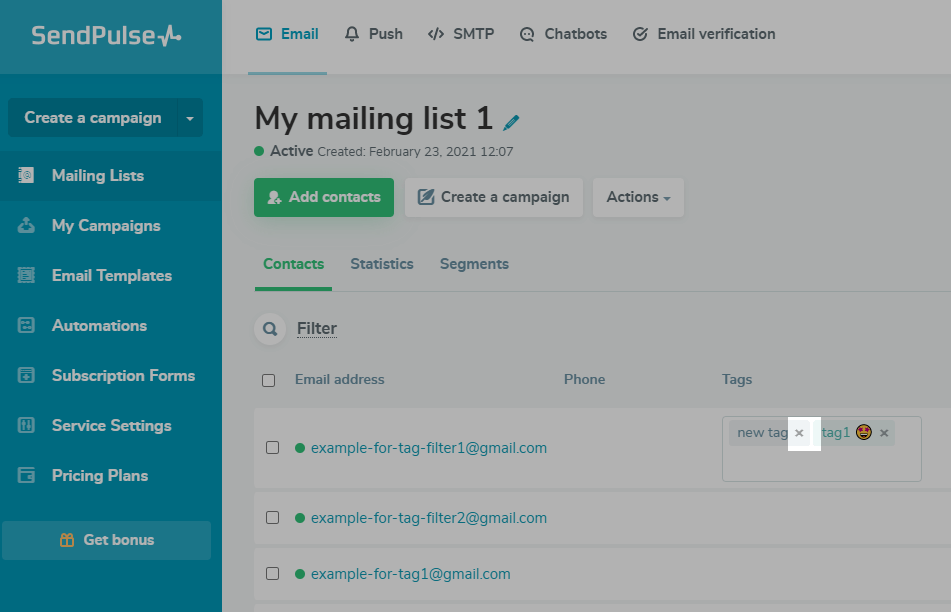The image size is (951, 612).
Task: Open the Actions dropdown menu
Action: 638,197
